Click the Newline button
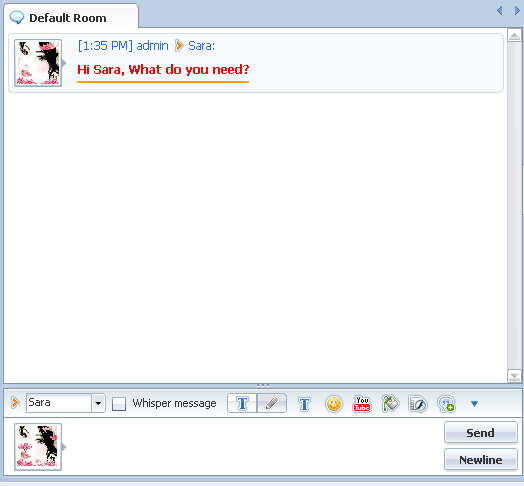The image size is (524, 486). [x=481, y=460]
